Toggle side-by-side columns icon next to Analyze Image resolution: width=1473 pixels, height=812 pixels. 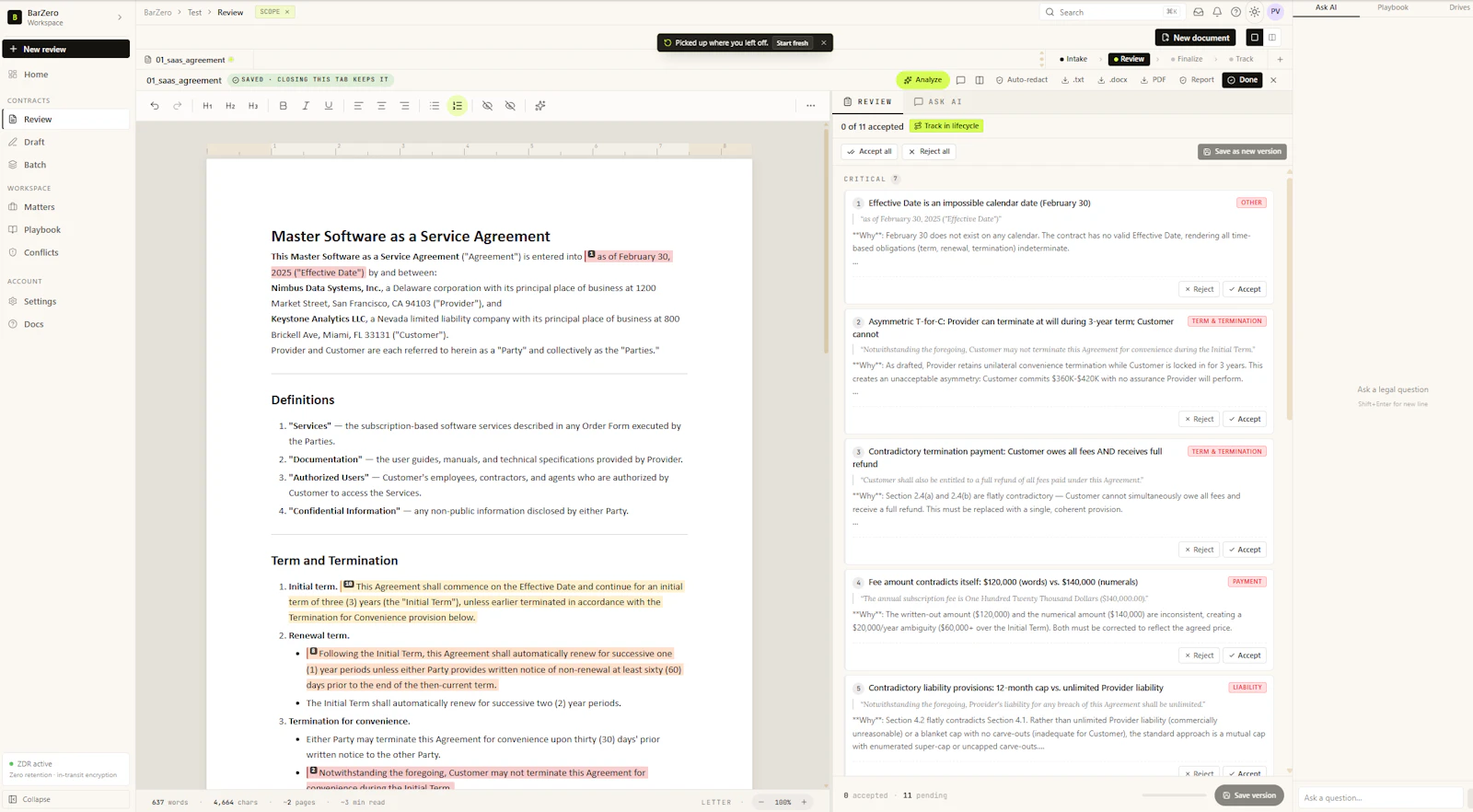click(x=980, y=80)
